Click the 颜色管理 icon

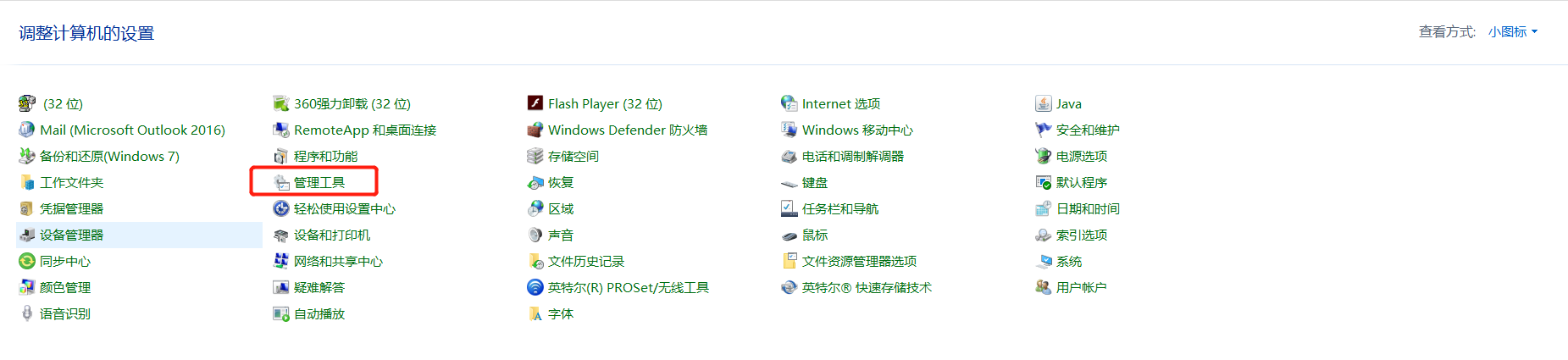click(x=27, y=287)
